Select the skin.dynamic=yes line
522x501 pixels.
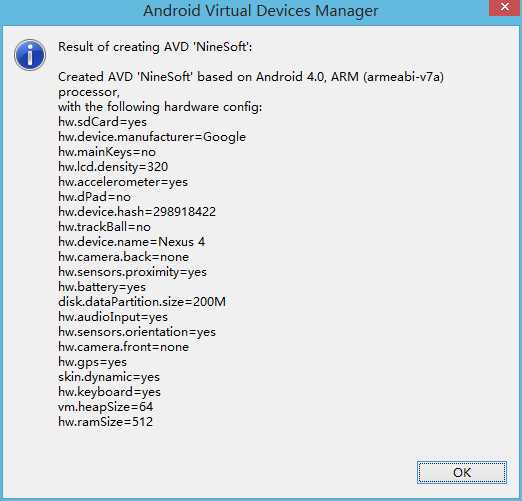[109, 377]
